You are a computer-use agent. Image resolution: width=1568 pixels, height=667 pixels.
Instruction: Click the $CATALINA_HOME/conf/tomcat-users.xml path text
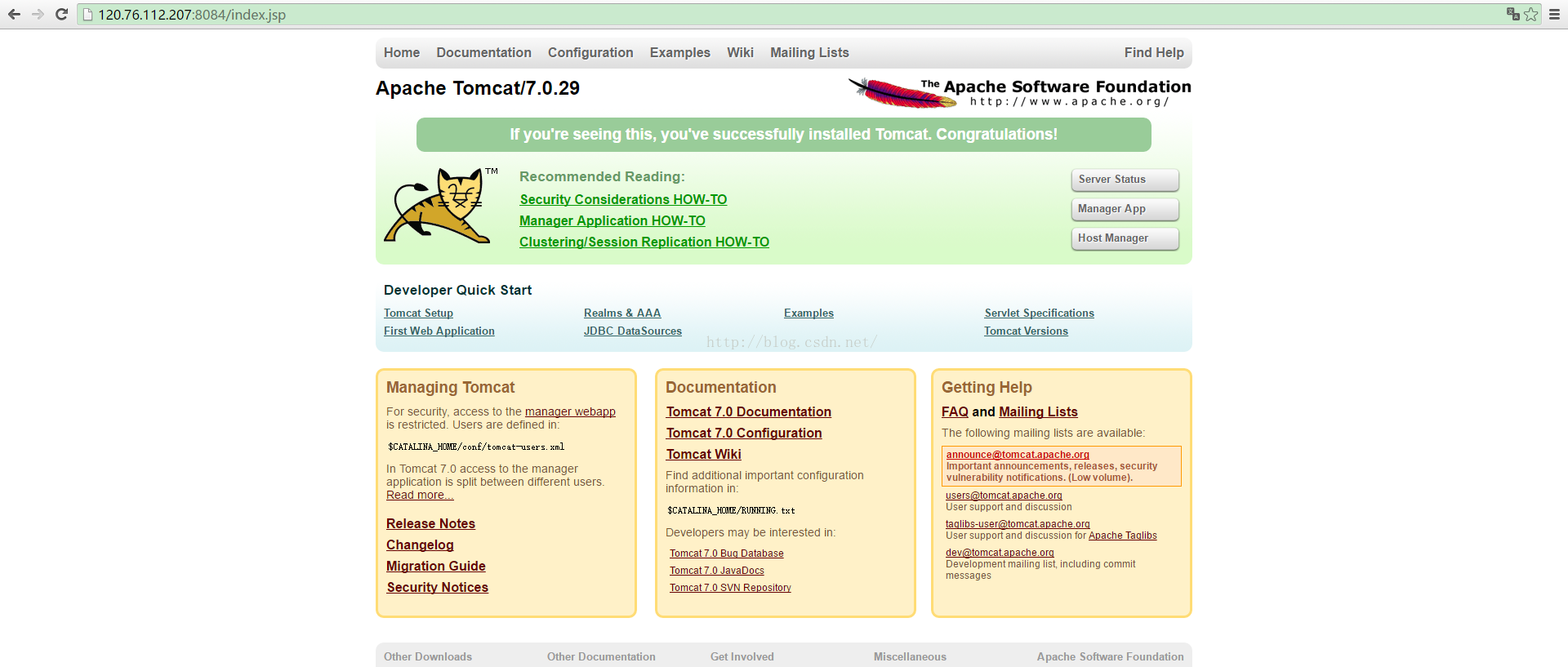pyautogui.click(x=476, y=447)
